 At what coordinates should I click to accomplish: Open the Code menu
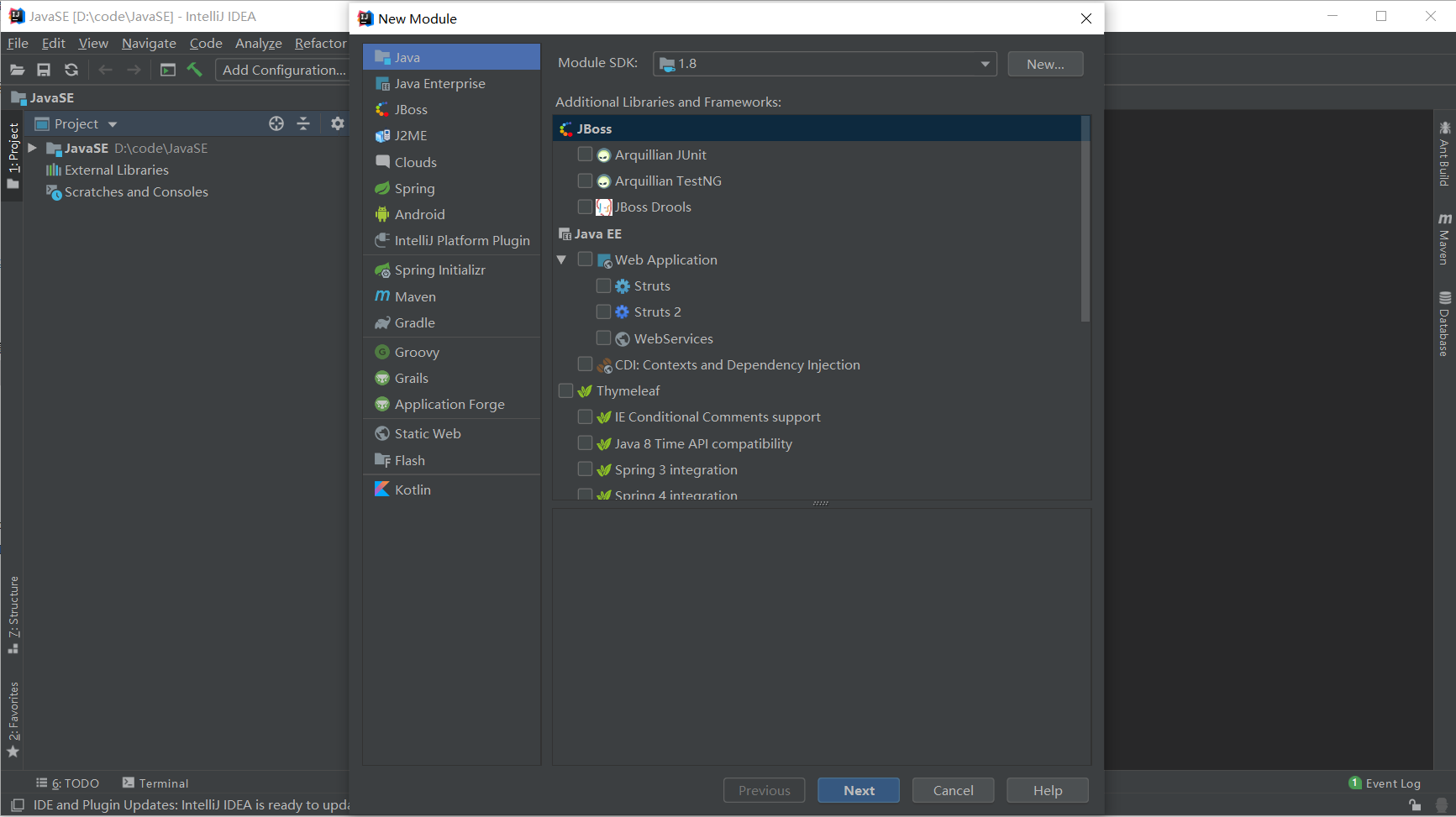point(206,43)
